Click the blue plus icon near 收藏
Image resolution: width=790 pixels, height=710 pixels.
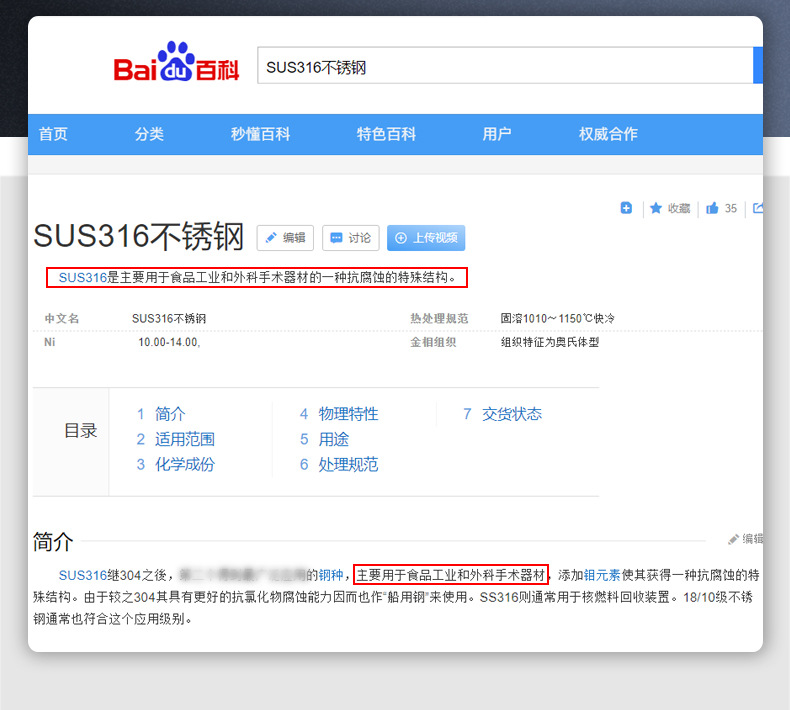point(626,208)
